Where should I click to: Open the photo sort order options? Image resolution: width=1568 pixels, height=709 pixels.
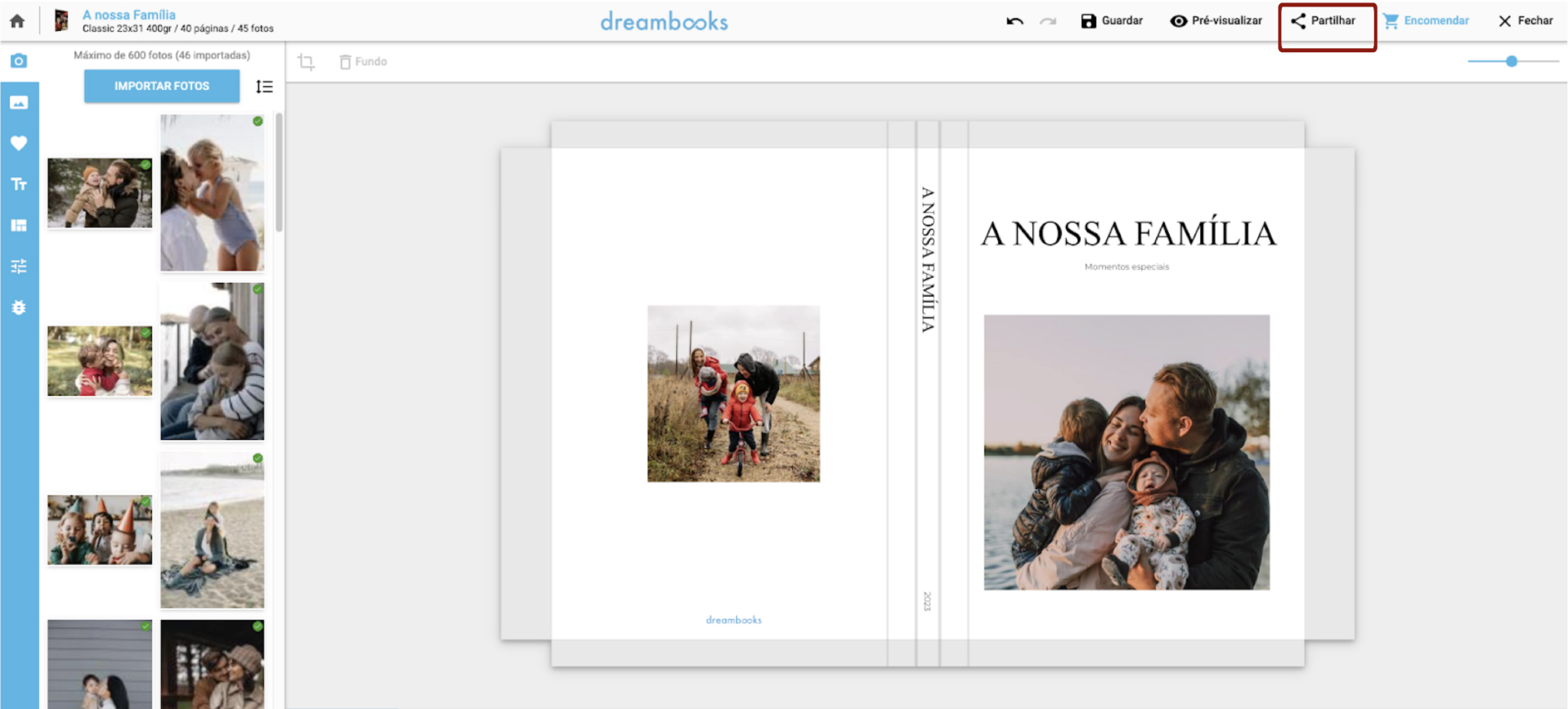264,87
